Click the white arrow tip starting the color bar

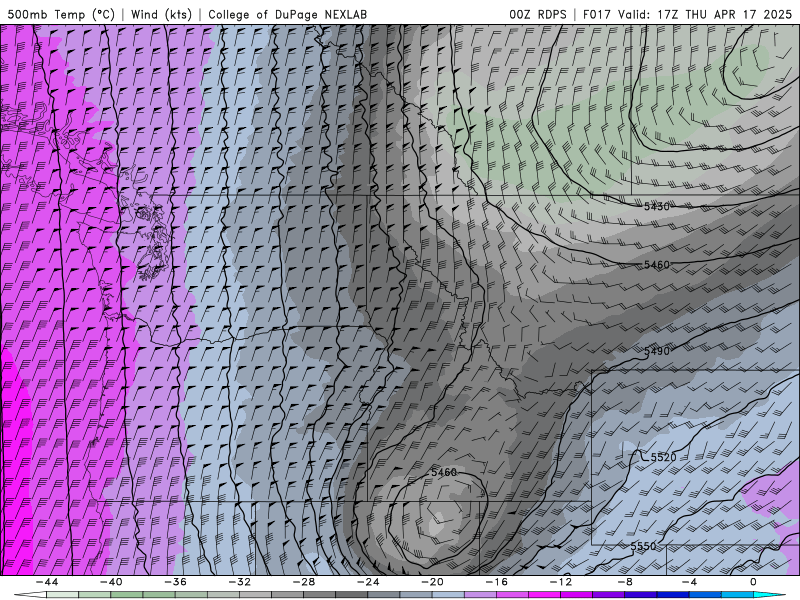30,595
